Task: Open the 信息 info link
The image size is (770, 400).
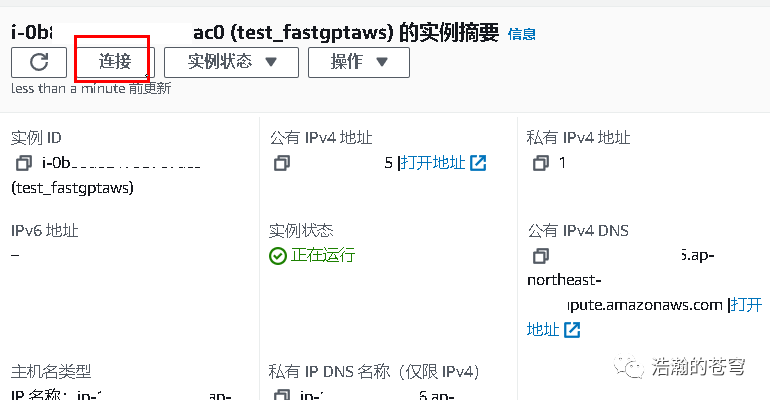Action: coord(521,34)
